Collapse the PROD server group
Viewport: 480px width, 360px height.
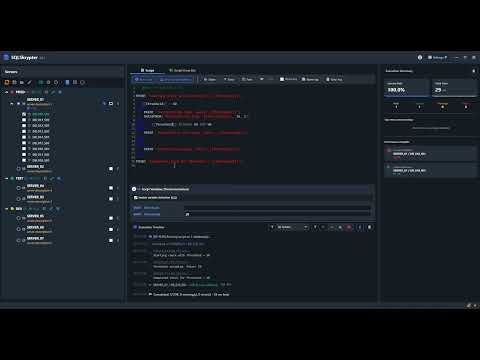pos(6,92)
